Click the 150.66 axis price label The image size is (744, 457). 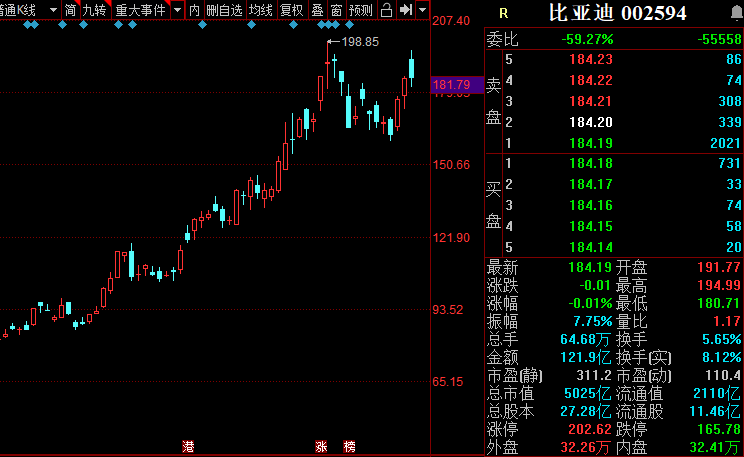coord(451,165)
